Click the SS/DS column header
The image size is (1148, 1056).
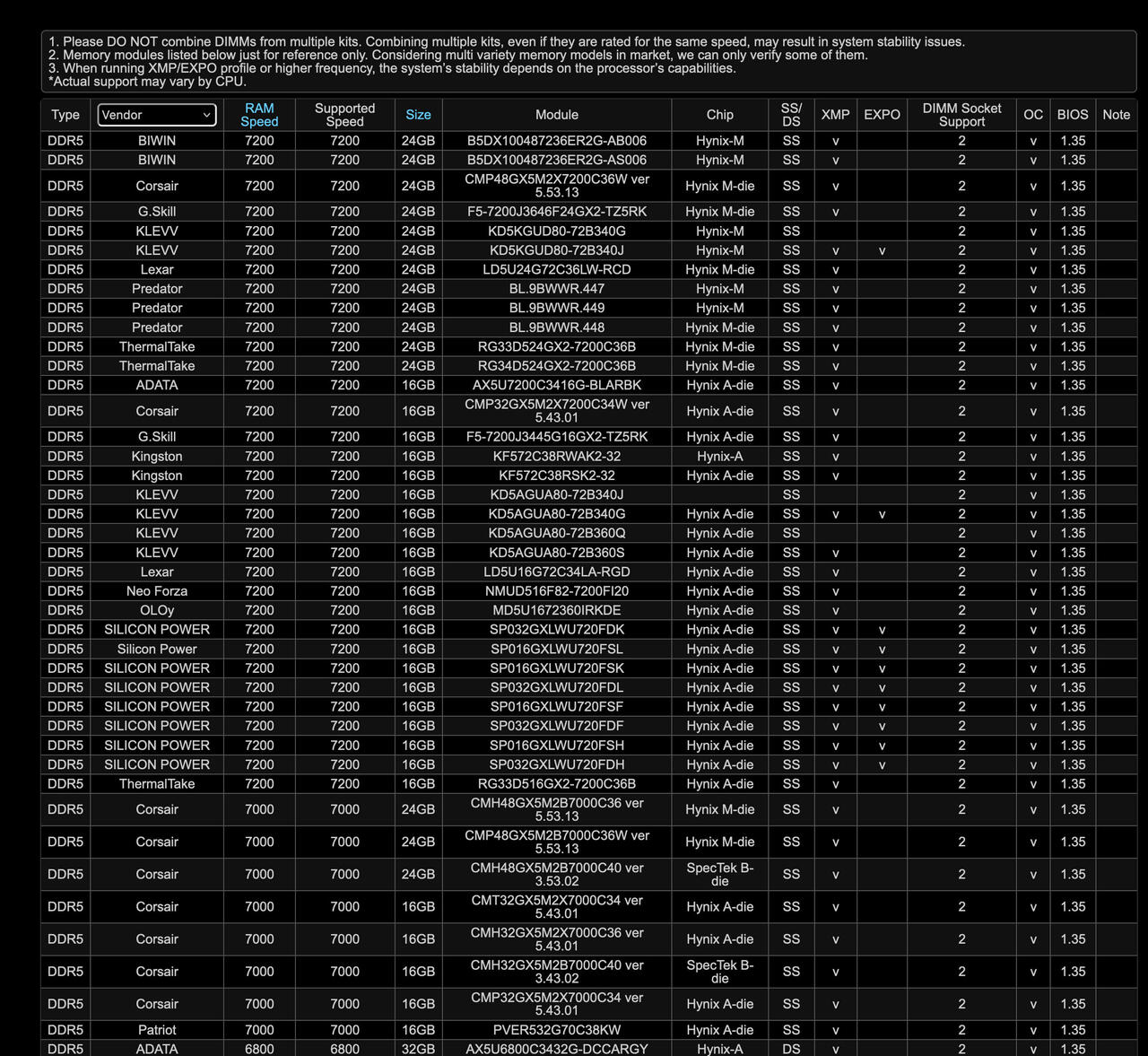tap(791, 115)
